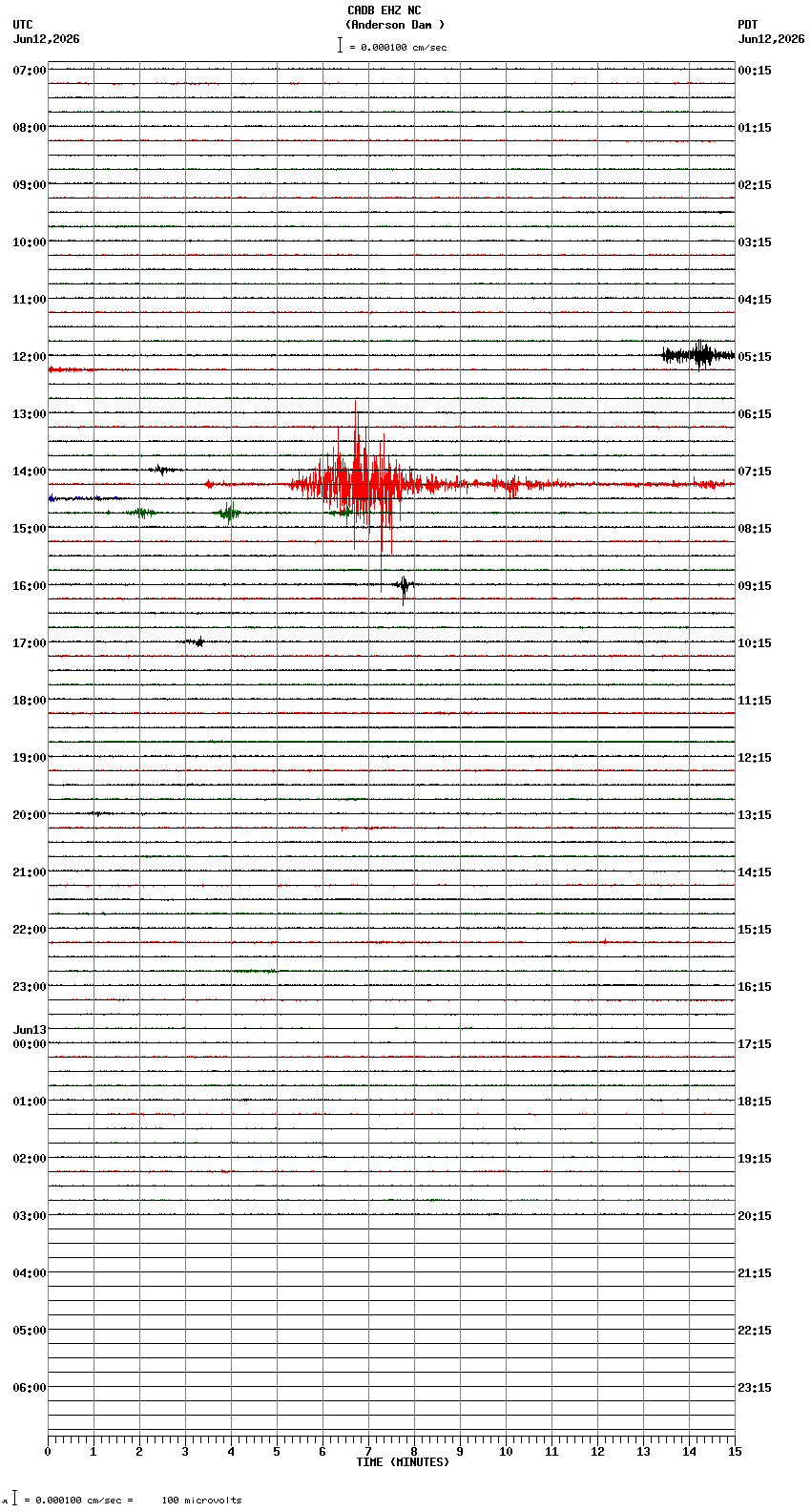This screenshot has width=811, height=1512.
Task: Select the 03:00 UTC row label
Action: click(30, 1216)
